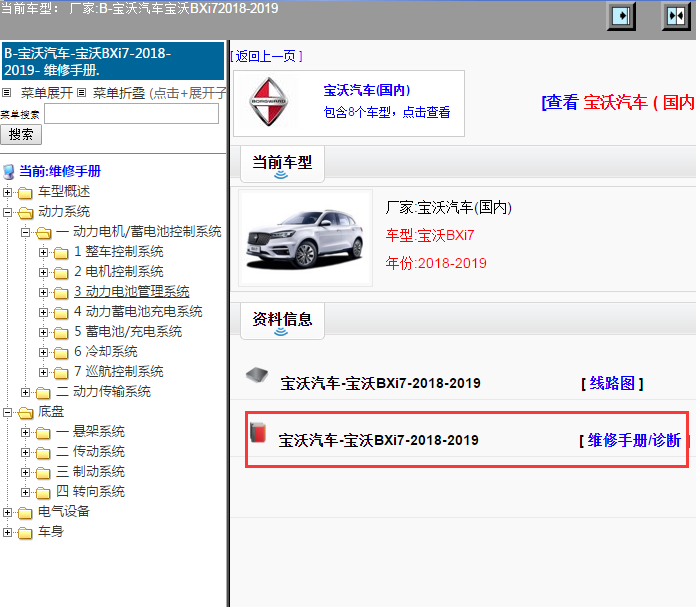The image size is (696, 607).
Task: Click 宝沃汽车-宝沃BXi7-2018-2019 title in 维修手册 row
Action: (x=379, y=440)
